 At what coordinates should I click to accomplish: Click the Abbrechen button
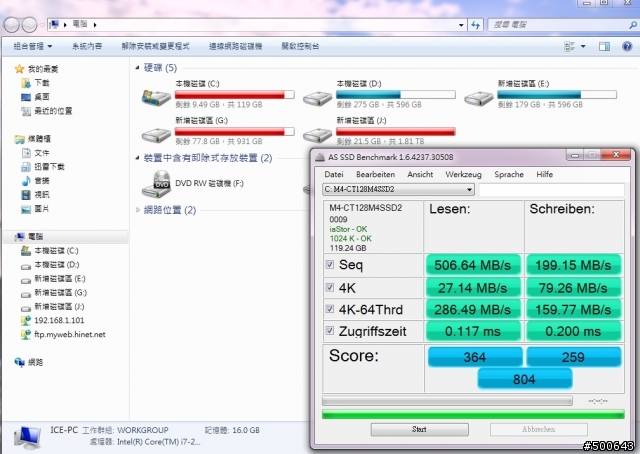[x=539, y=429]
